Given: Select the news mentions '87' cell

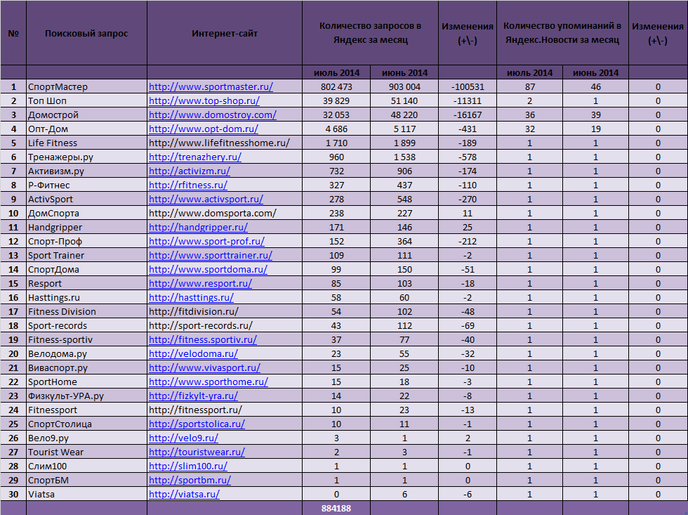Looking at the screenshot, I should point(530,87).
